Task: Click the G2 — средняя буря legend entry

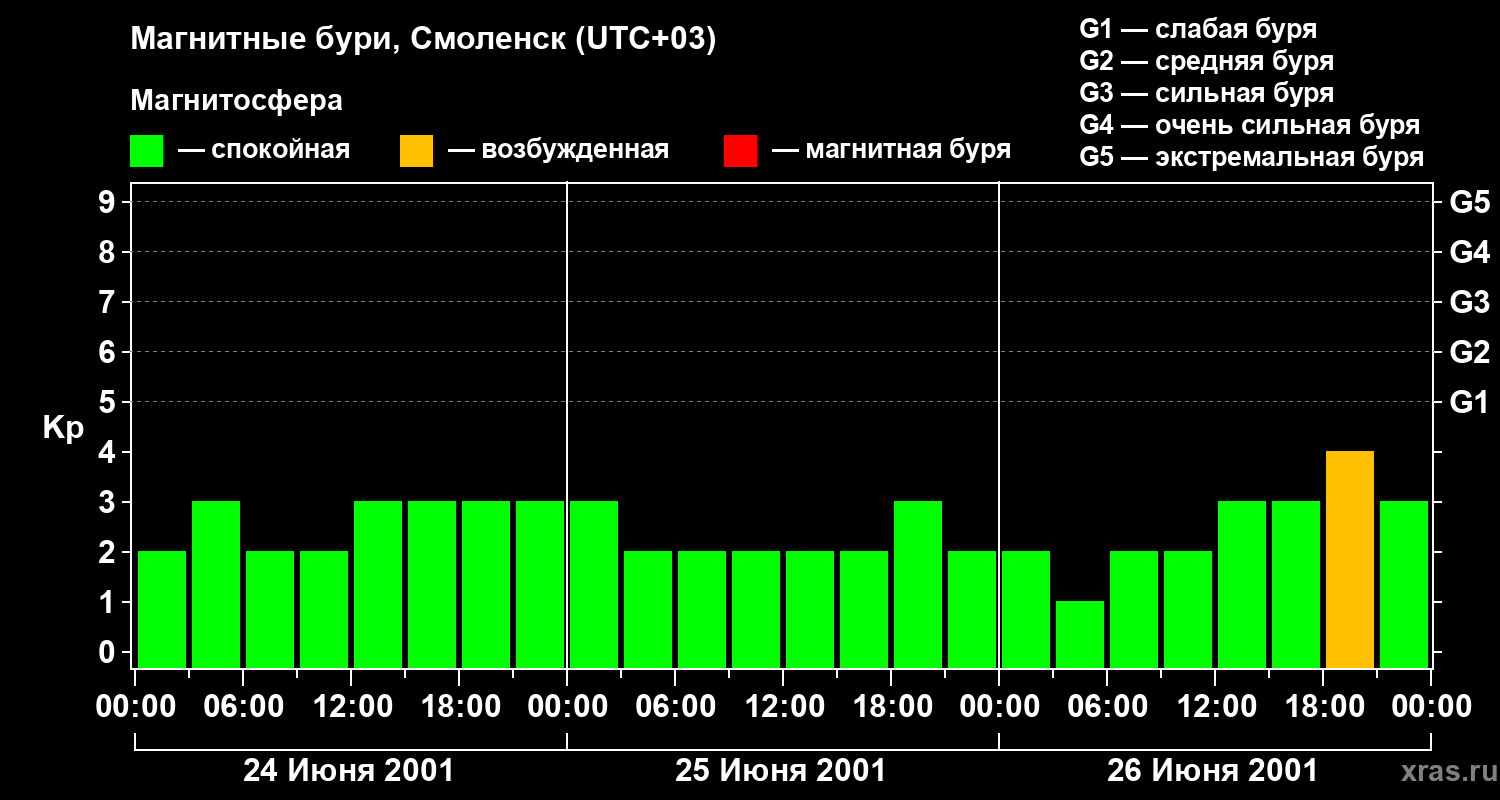Action: click(1207, 61)
